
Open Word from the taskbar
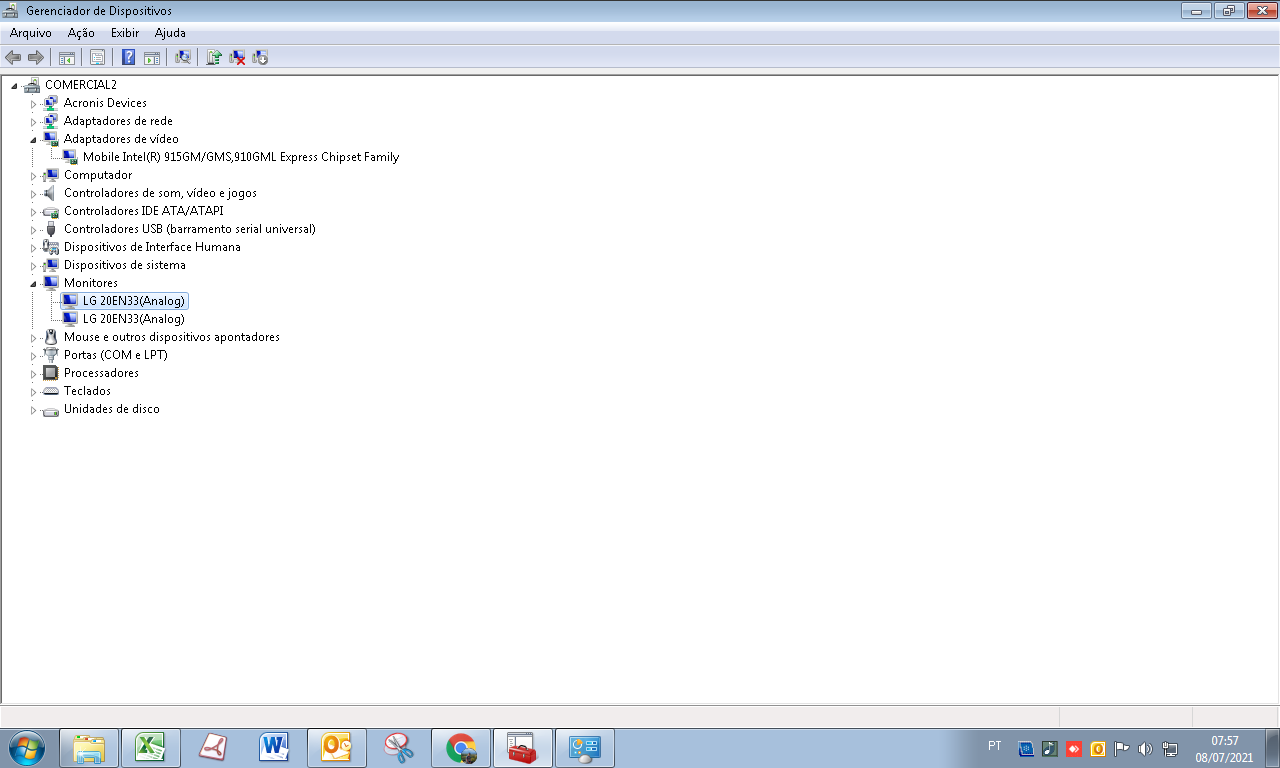coord(275,748)
